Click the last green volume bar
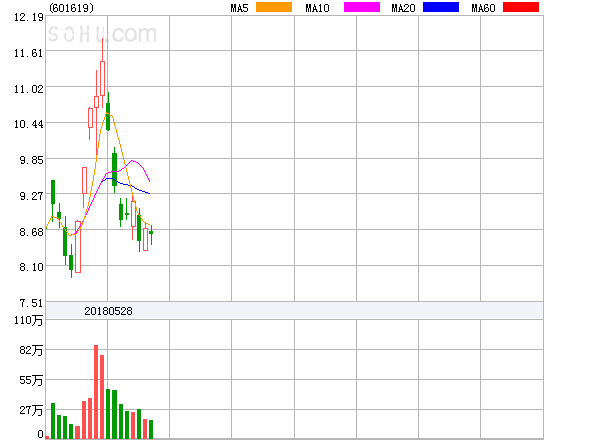 (x=151, y=429)
